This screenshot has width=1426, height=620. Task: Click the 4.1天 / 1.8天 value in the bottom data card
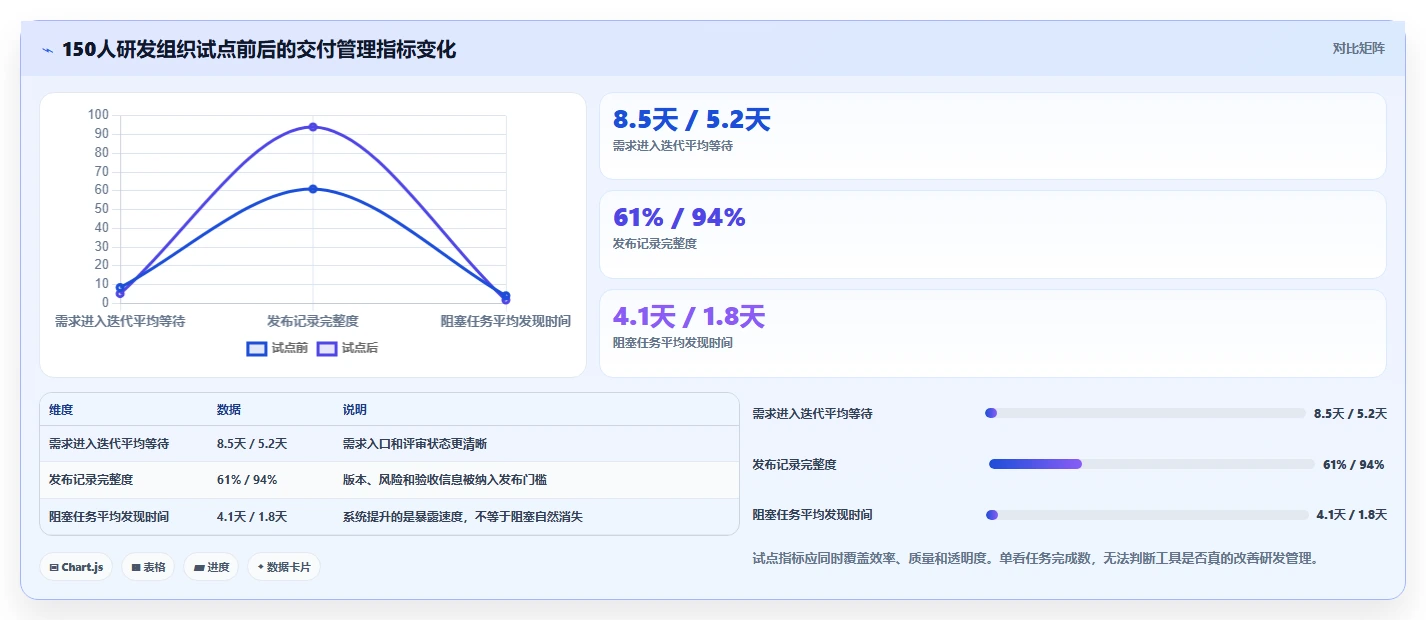[x=689, y=317]
